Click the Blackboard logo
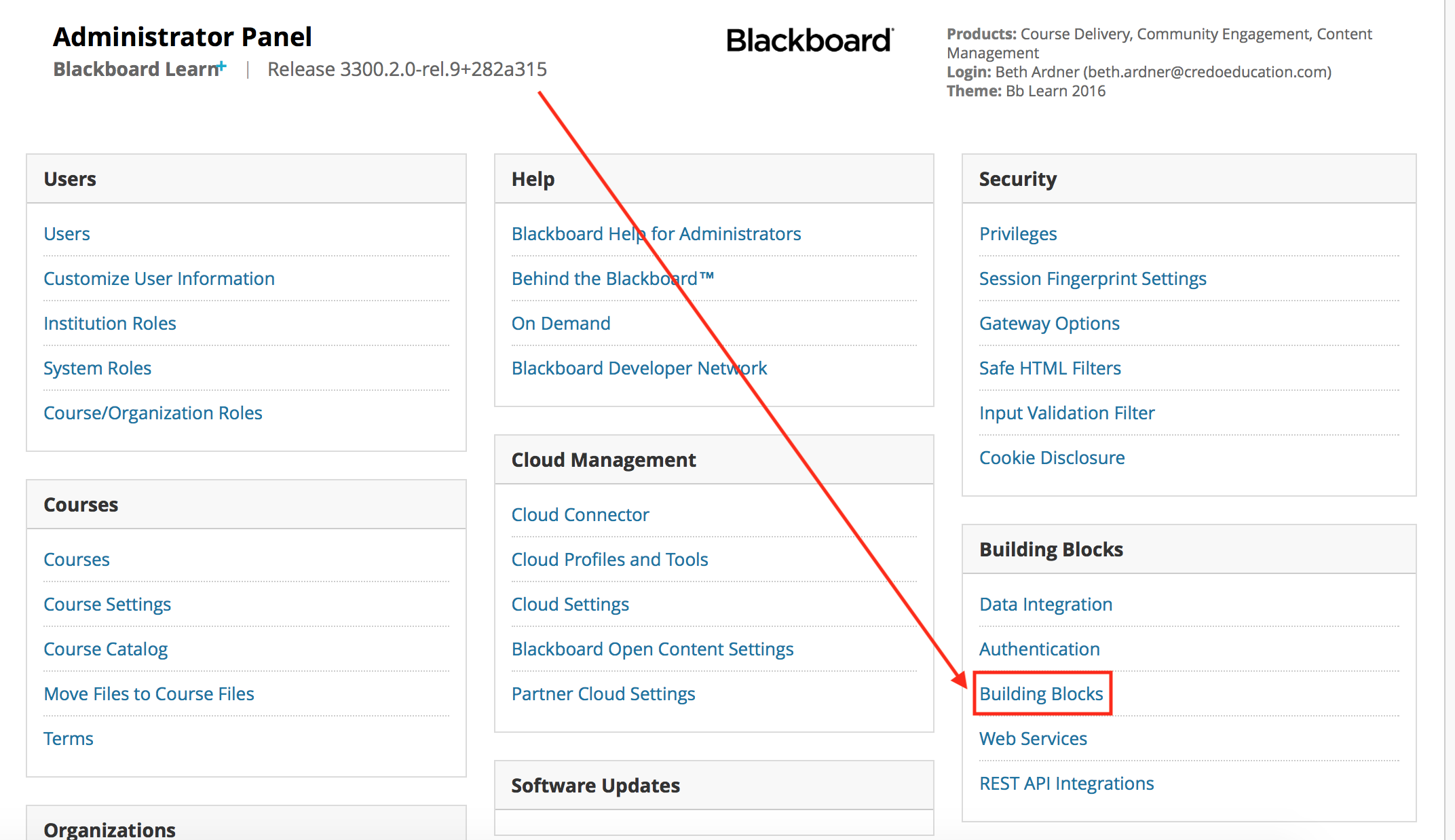The height and width of the screenshot is (840, 1455). 810,40
